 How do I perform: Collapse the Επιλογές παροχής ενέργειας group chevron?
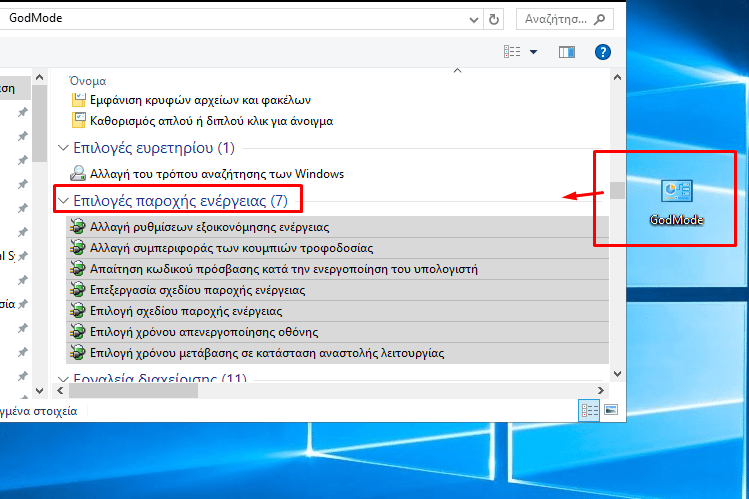[x=63, y=201]
